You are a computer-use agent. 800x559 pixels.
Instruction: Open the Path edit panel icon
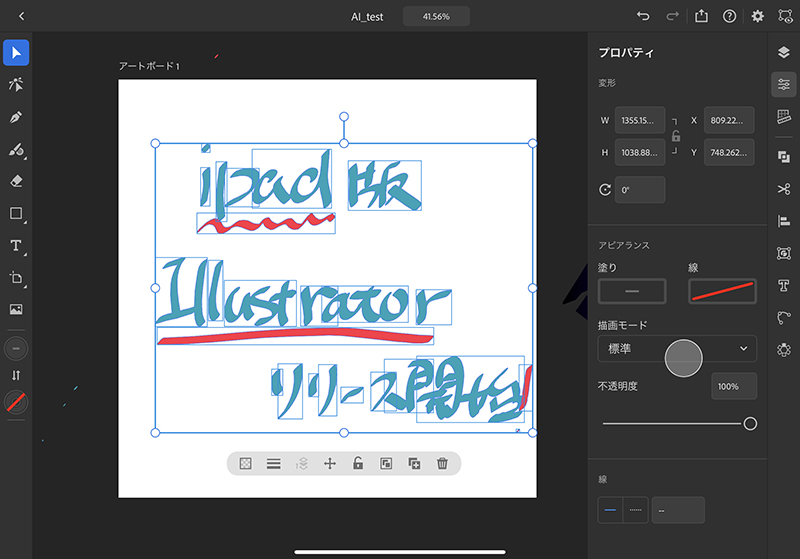(784, 317)
